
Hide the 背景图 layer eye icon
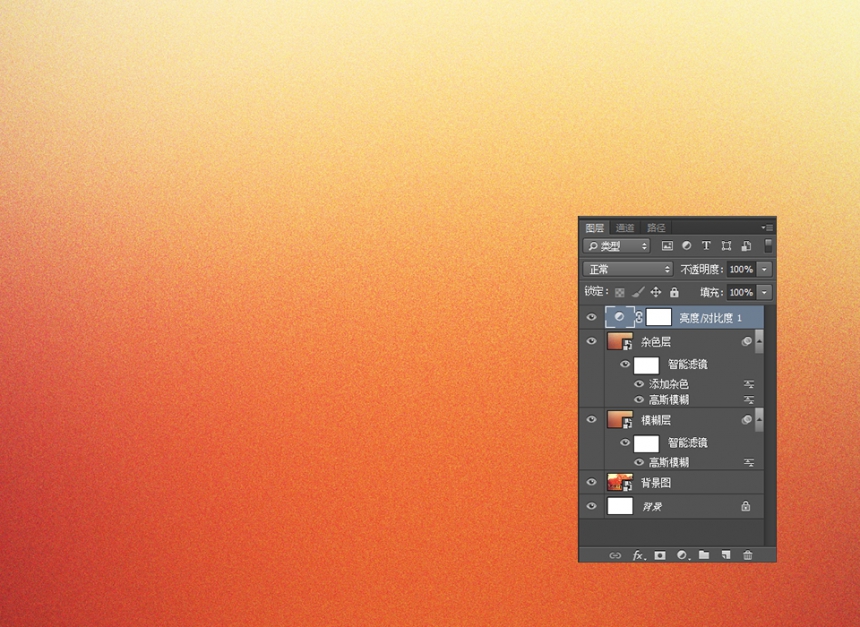[x=591, y=482]
